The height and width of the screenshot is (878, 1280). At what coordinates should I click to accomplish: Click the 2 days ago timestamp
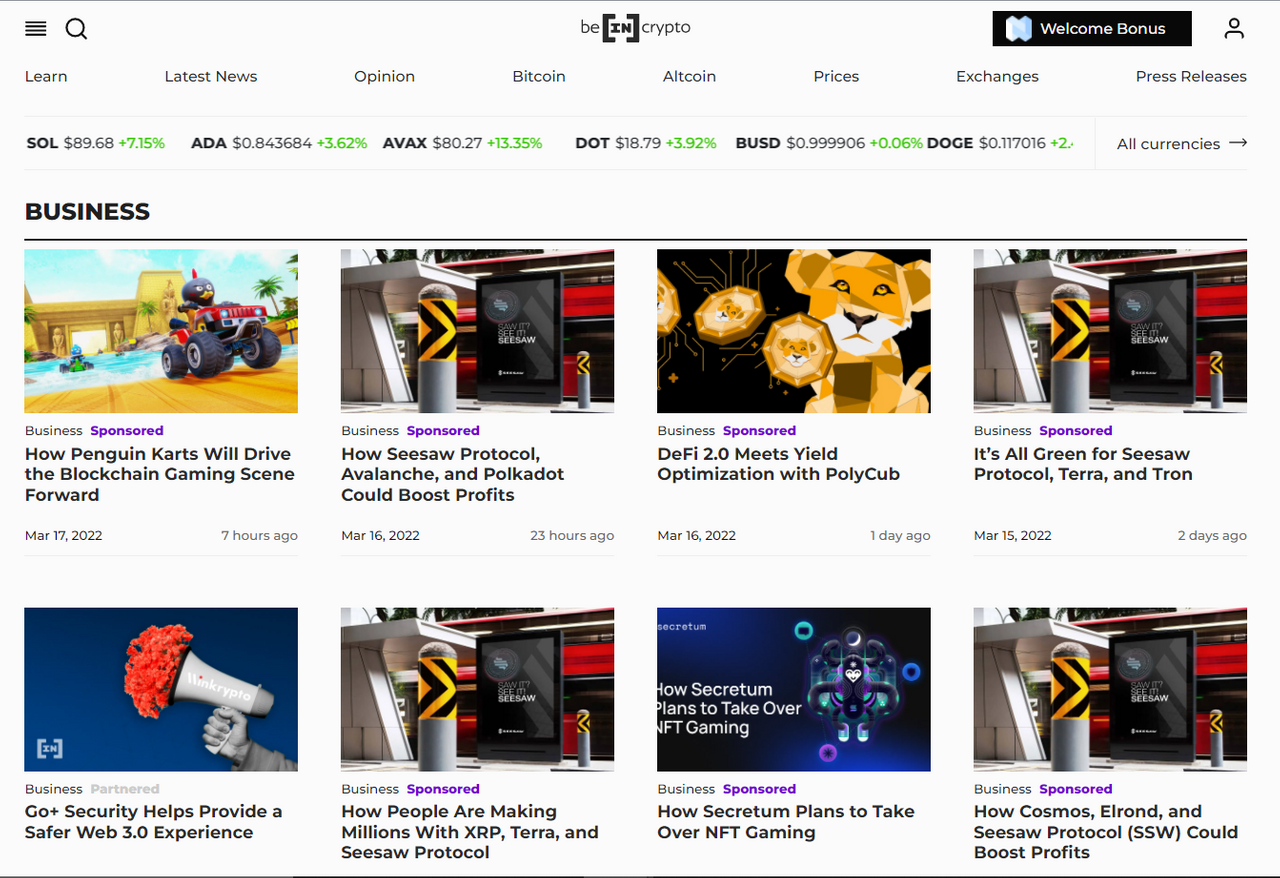click(1212, 535)
